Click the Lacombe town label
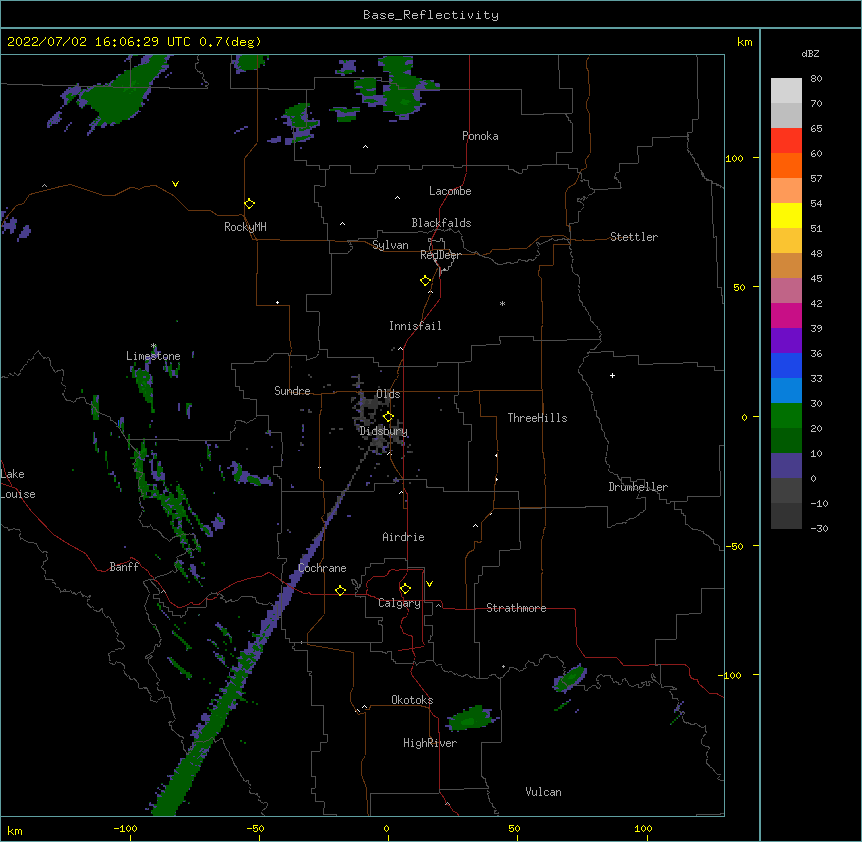862x842 pixels. coord(450,191)
